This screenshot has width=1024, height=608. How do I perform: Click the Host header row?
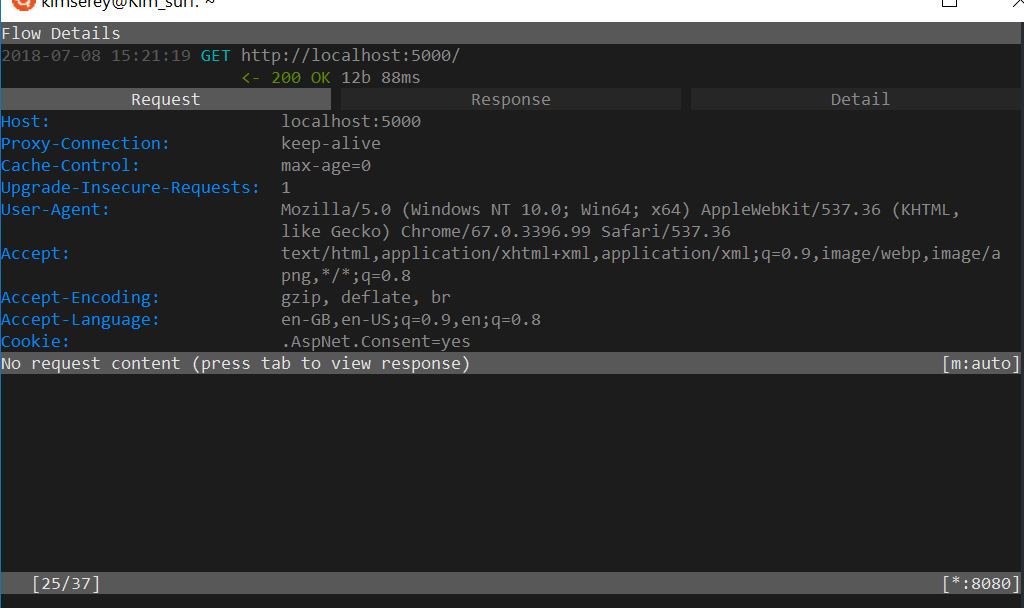click(x=25, y=122)
